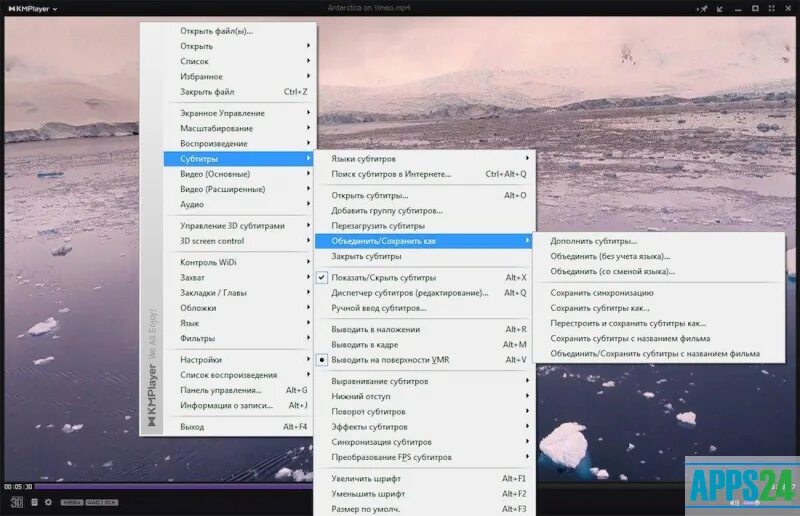Expand Экранное Управление submenu
The image size is (800, 516).
coord(239,113)
